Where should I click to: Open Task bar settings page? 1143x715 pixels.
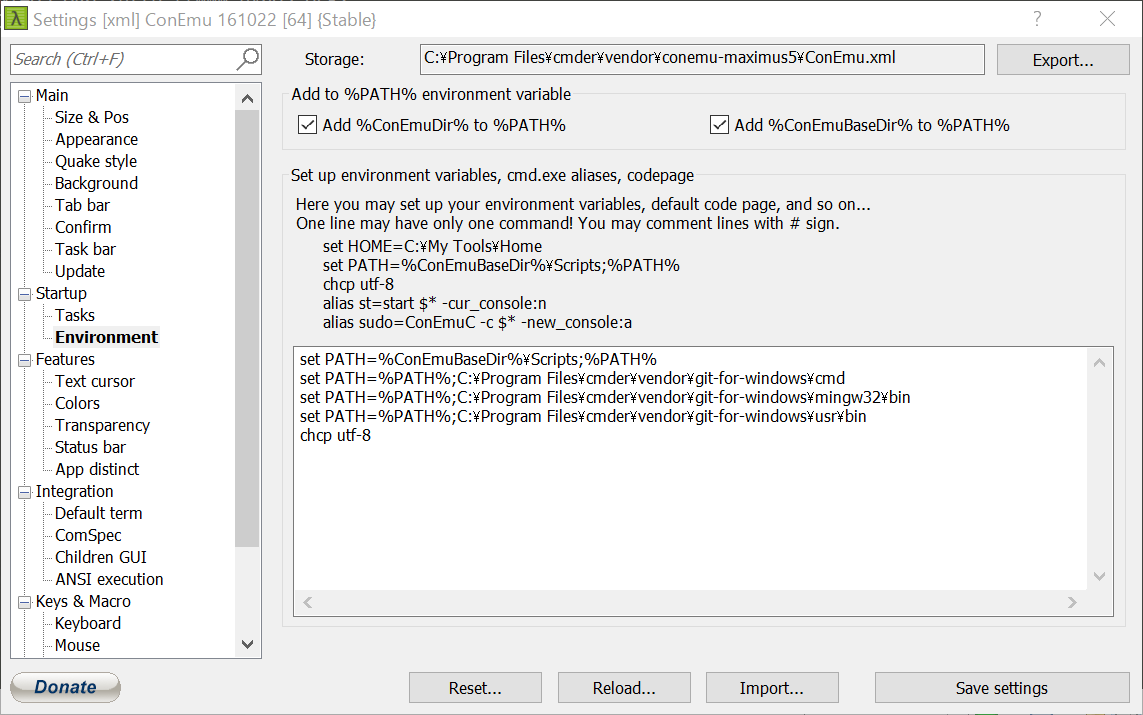tap(85, 249)
